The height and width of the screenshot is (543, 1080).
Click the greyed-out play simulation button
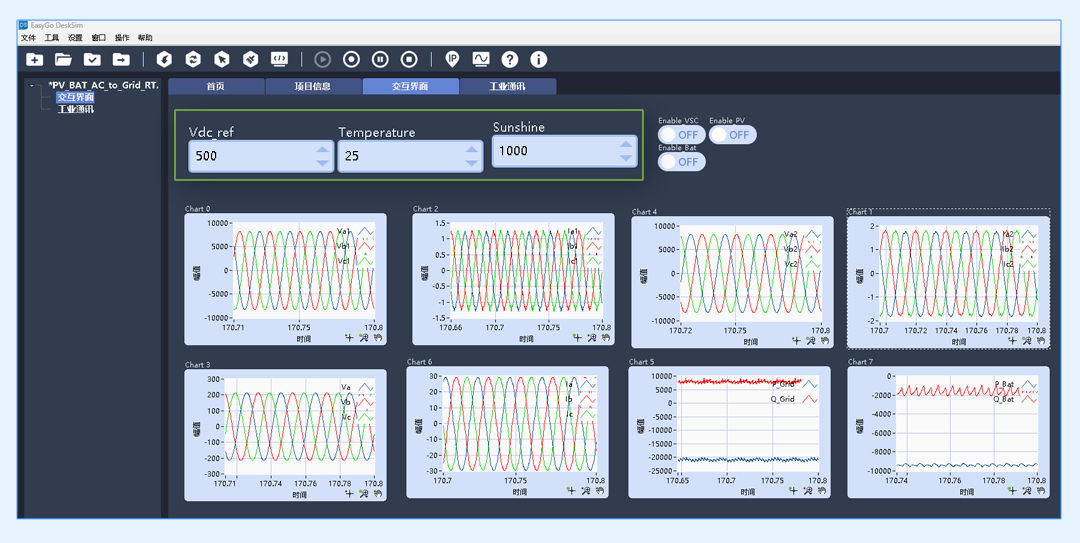[x=322, y=59]
